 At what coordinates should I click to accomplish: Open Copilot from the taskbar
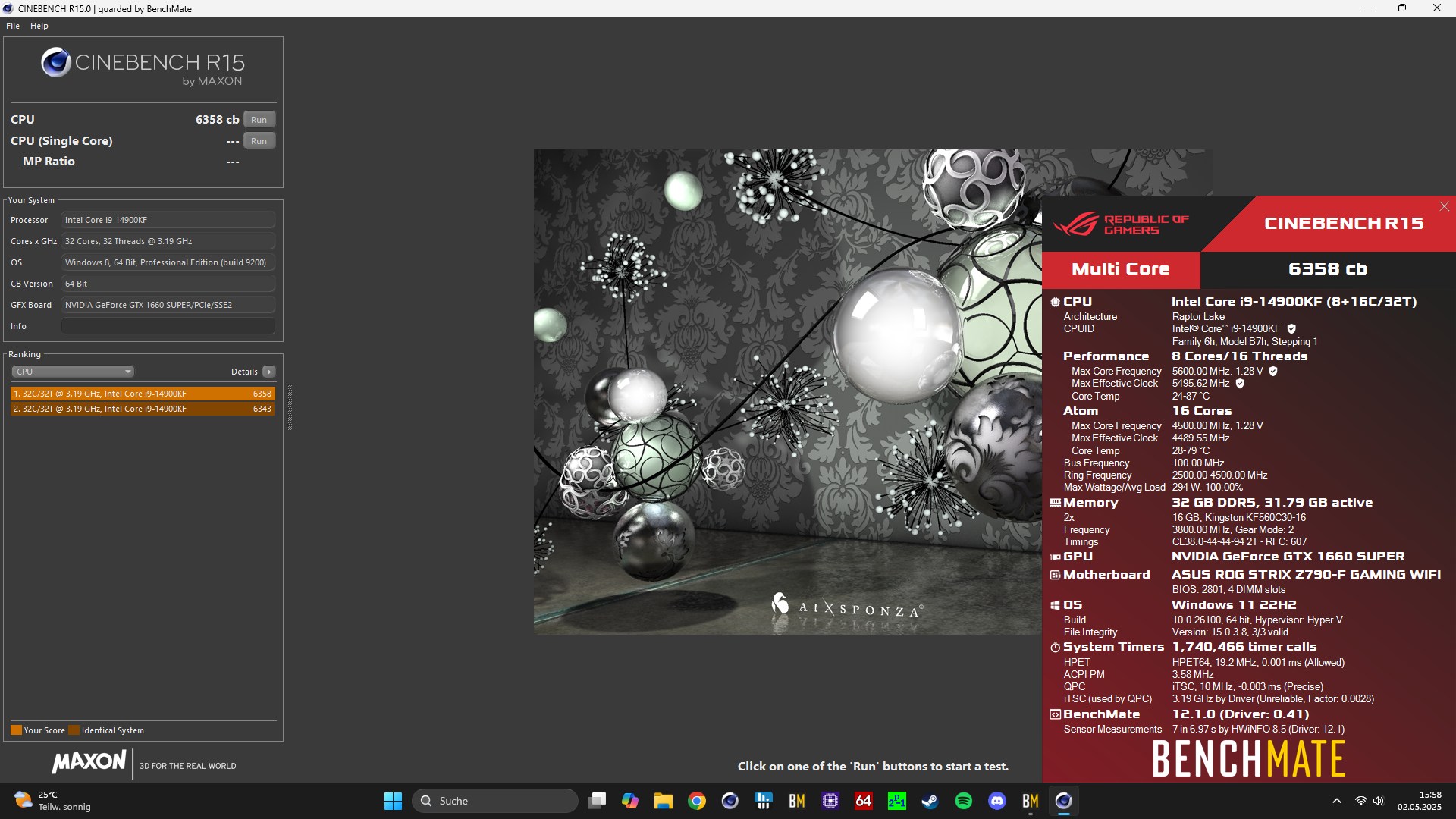tap(630, 801)
